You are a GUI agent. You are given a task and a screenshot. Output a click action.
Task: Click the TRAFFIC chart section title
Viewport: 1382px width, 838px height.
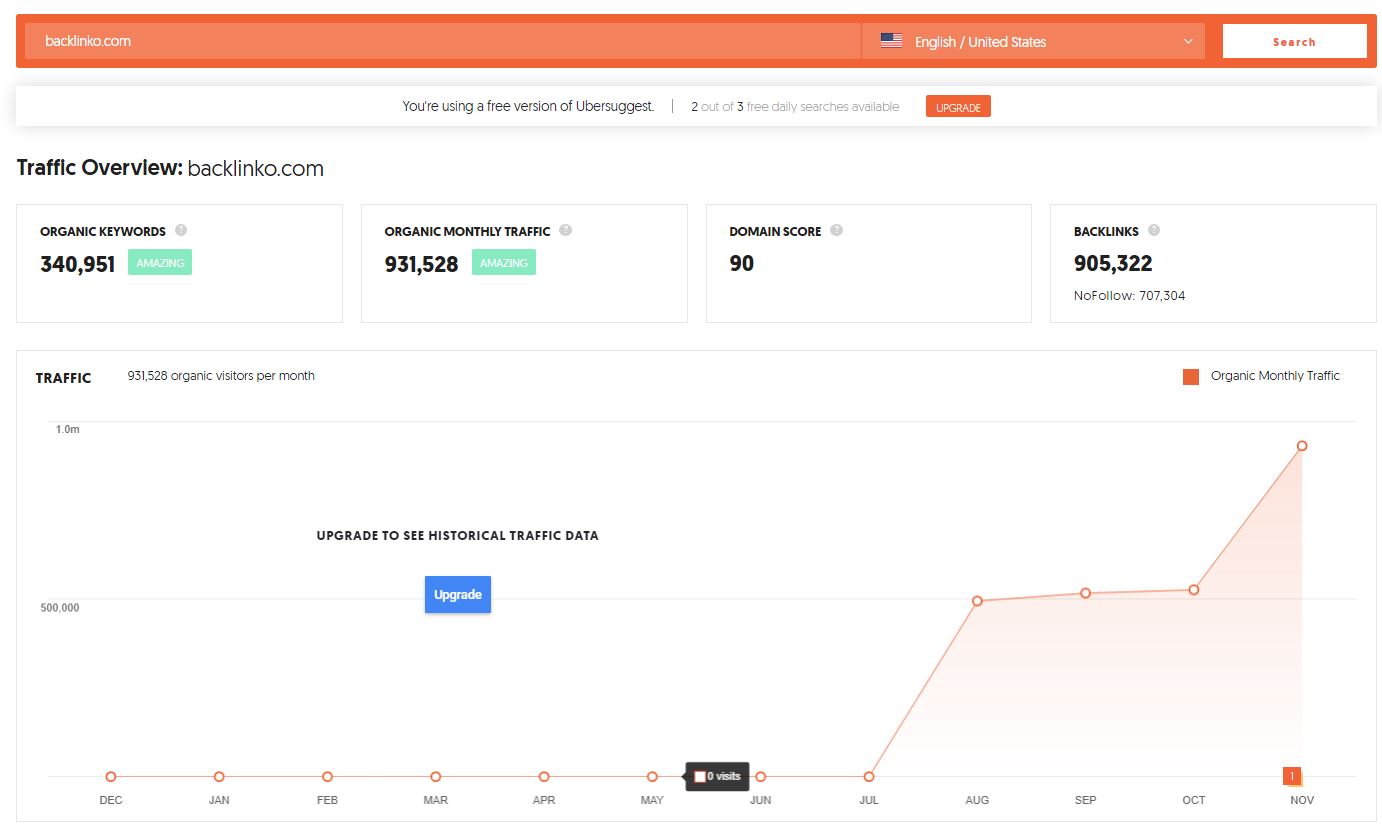[x=63, y=378]
